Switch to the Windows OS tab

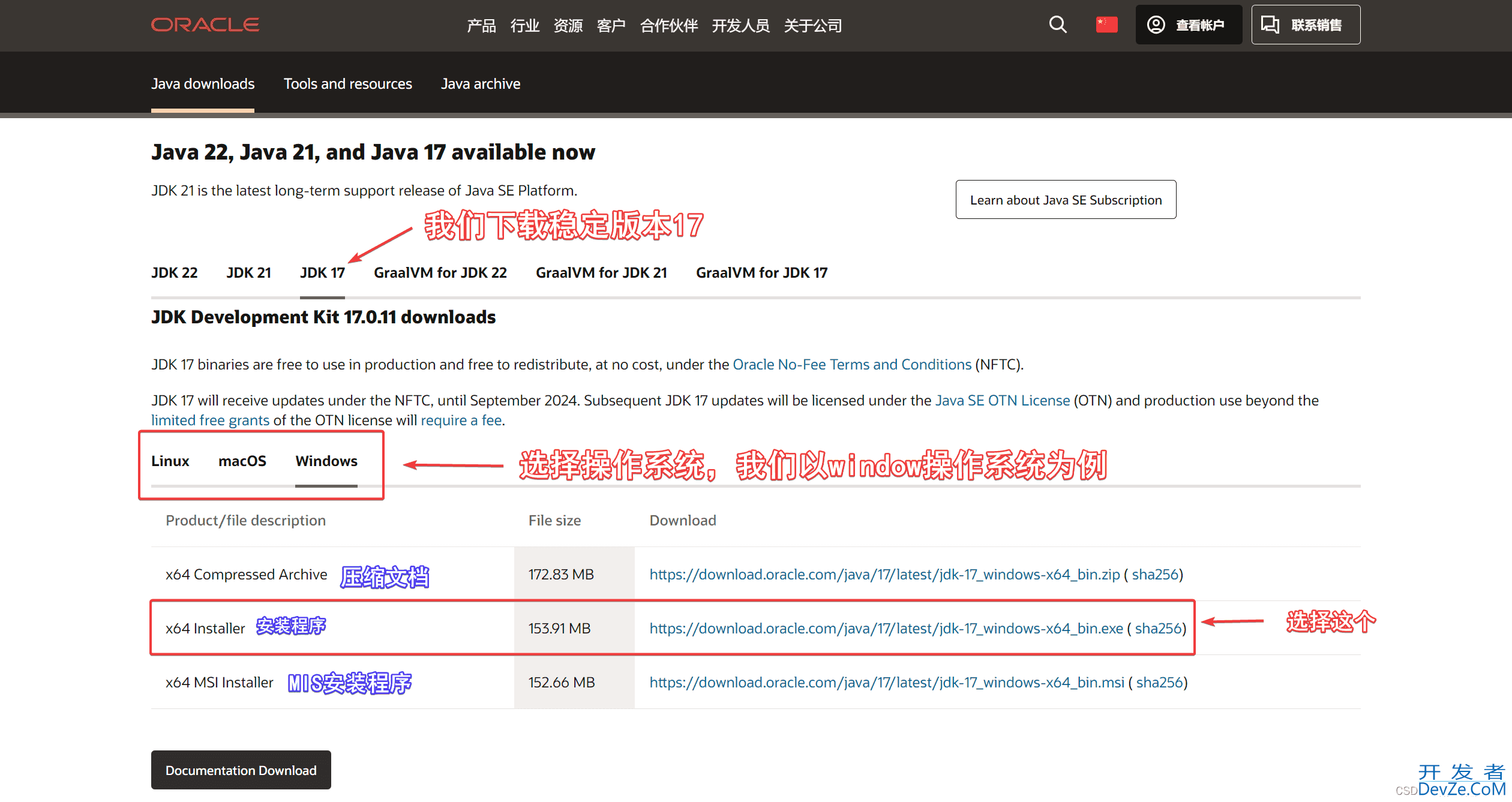(326, 461)
